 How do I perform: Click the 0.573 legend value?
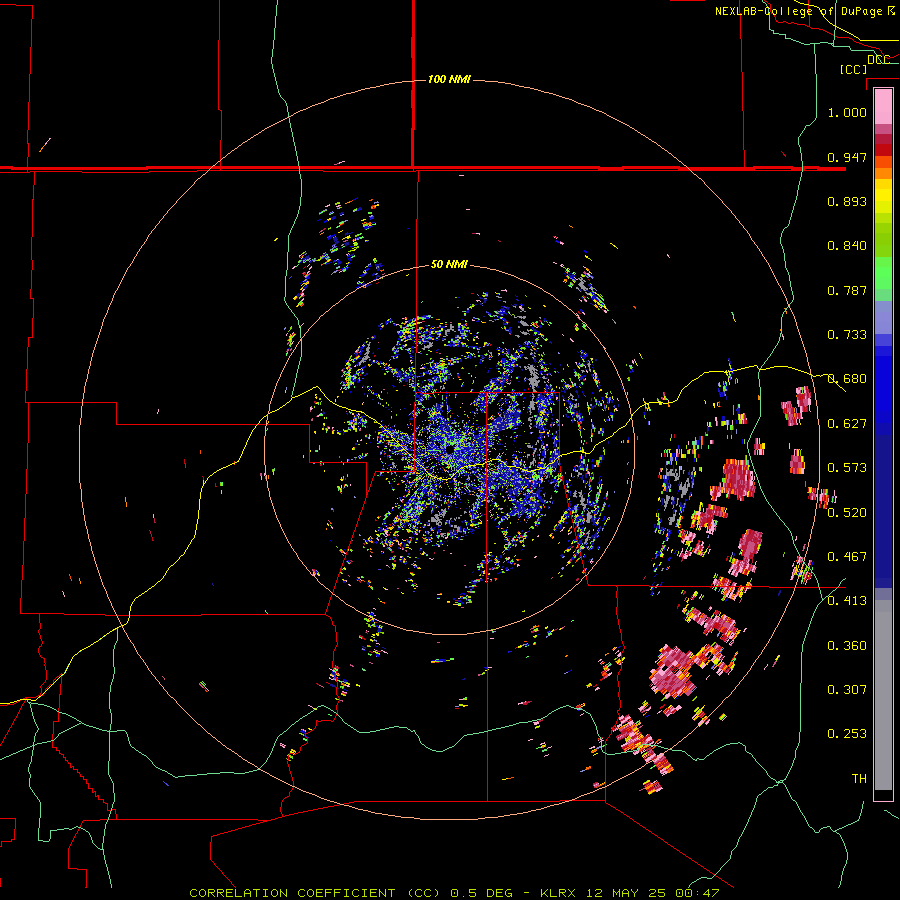tap(847, 467)
